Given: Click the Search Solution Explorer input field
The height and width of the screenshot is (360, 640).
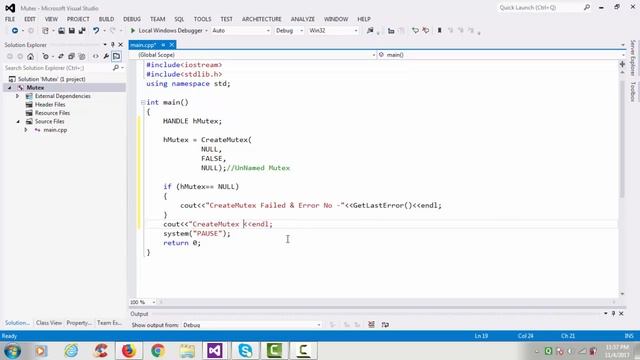Looking at the screenshot, I should pyautogui.click(x=57, y=68).
